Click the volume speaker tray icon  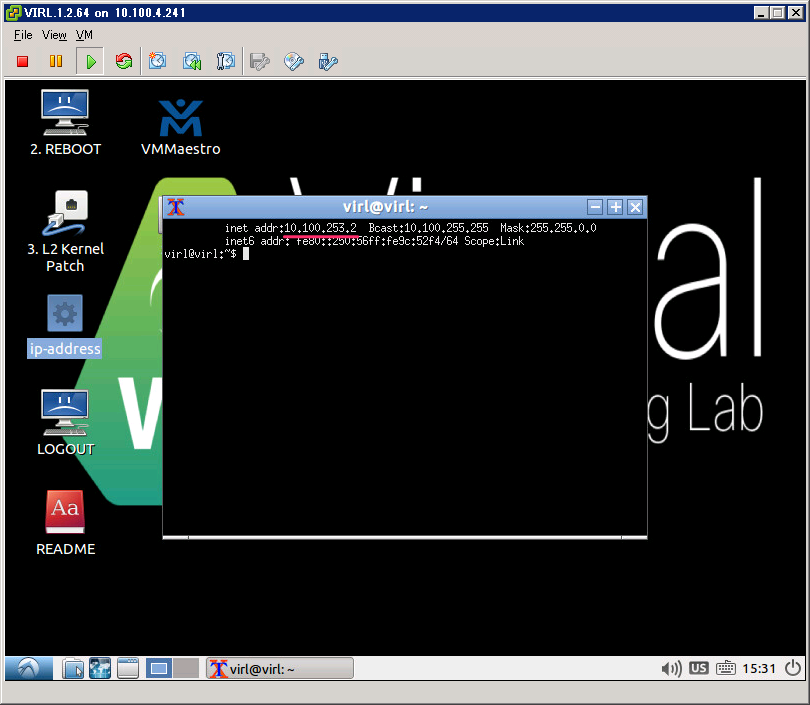coord(671,669)
